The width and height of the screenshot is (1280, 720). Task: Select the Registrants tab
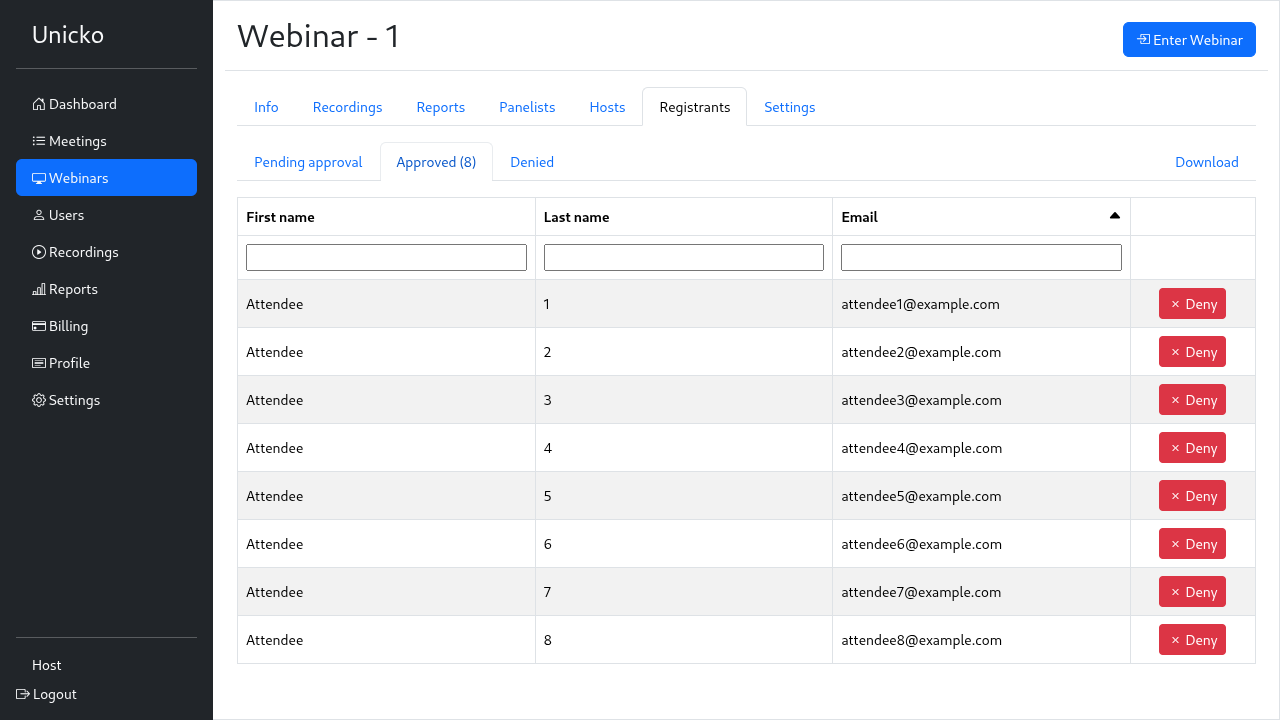pyautogui.click(x=695, y=107)
